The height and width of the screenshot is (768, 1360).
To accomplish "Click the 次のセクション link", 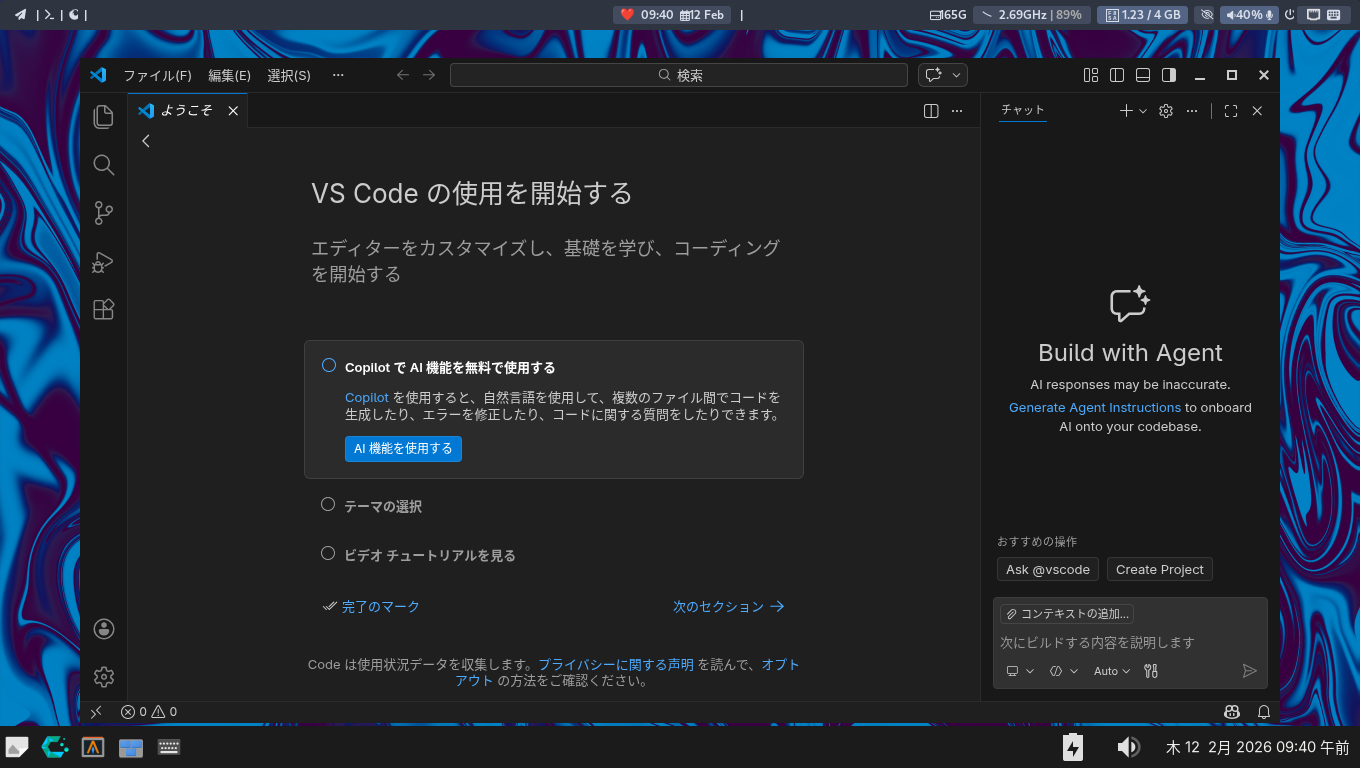I will pyautogui.click(x=729, y=607).
